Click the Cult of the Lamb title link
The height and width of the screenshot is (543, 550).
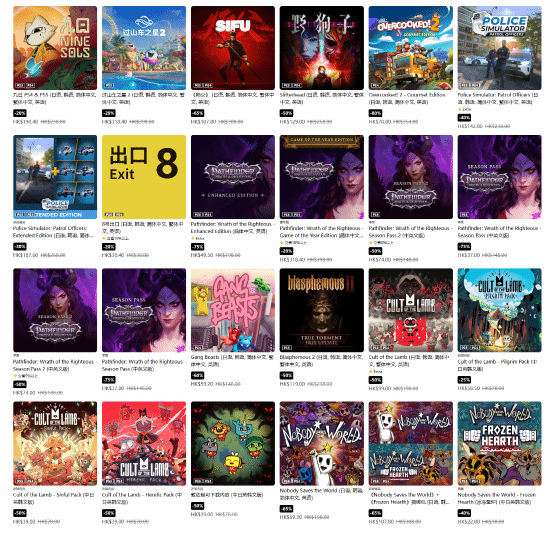409,361
